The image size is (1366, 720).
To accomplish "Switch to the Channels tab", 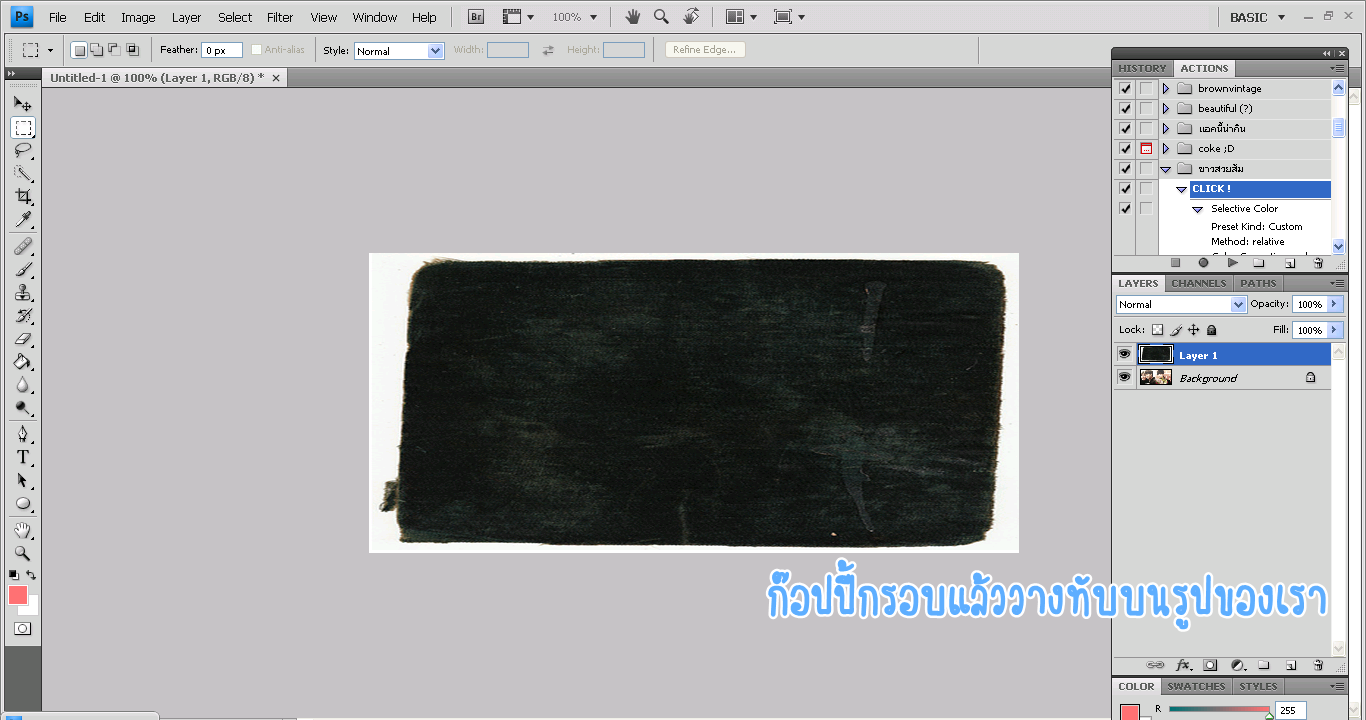I will 1199,283.
